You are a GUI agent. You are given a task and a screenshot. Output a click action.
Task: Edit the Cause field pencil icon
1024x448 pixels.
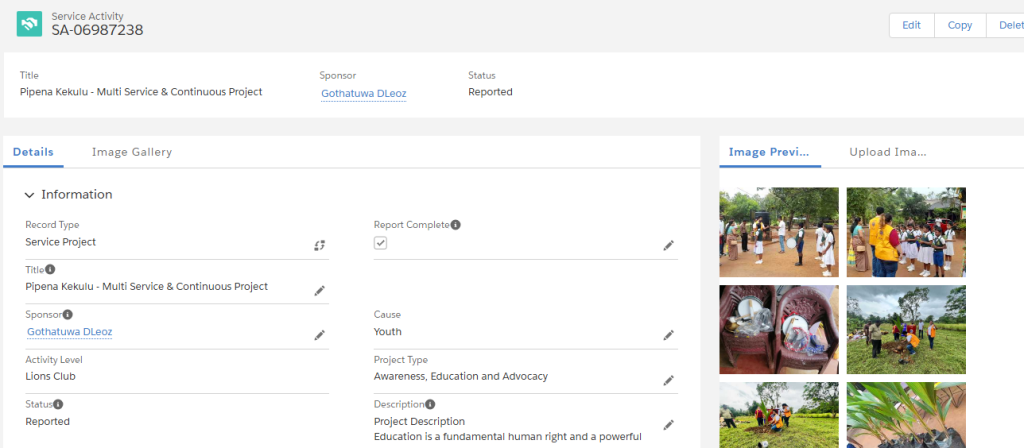(668, 335)
